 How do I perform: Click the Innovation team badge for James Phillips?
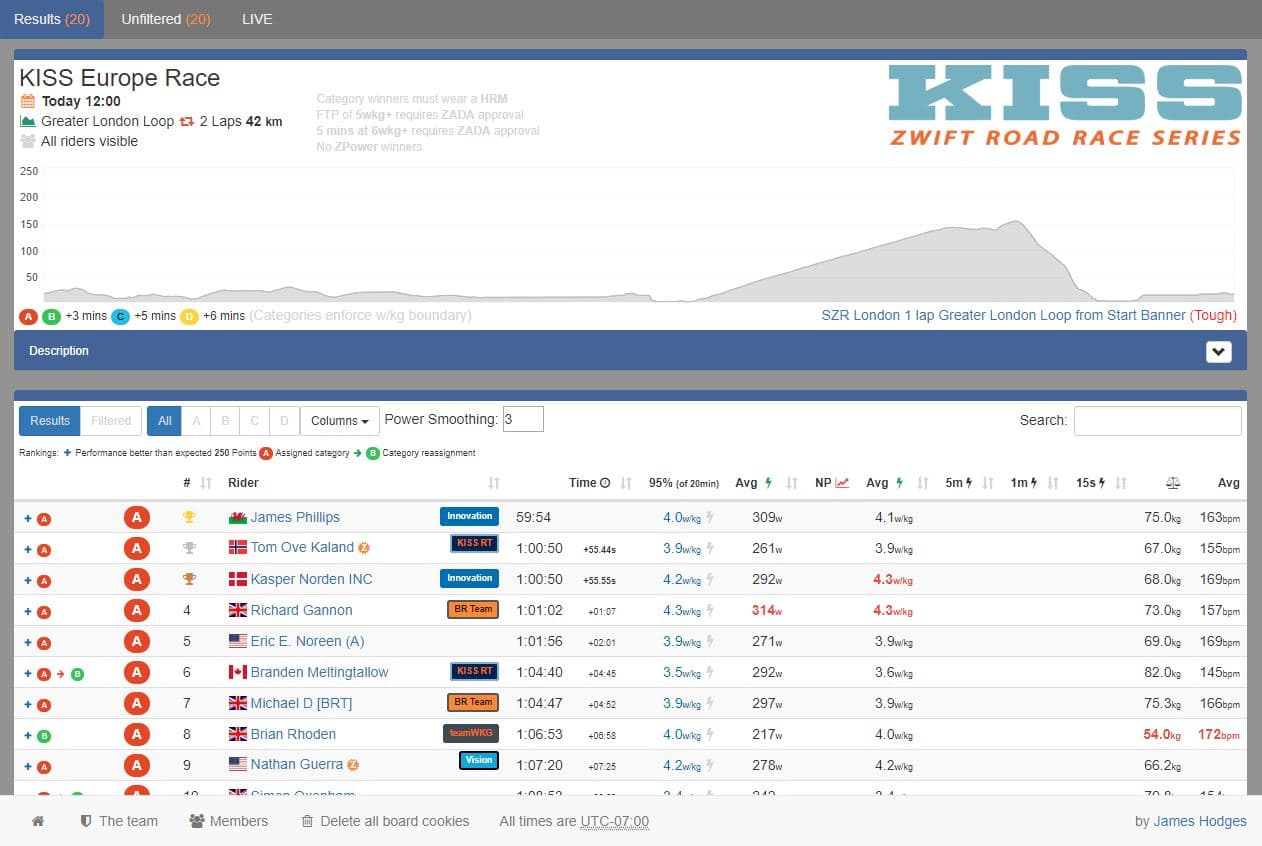(469, 517)
